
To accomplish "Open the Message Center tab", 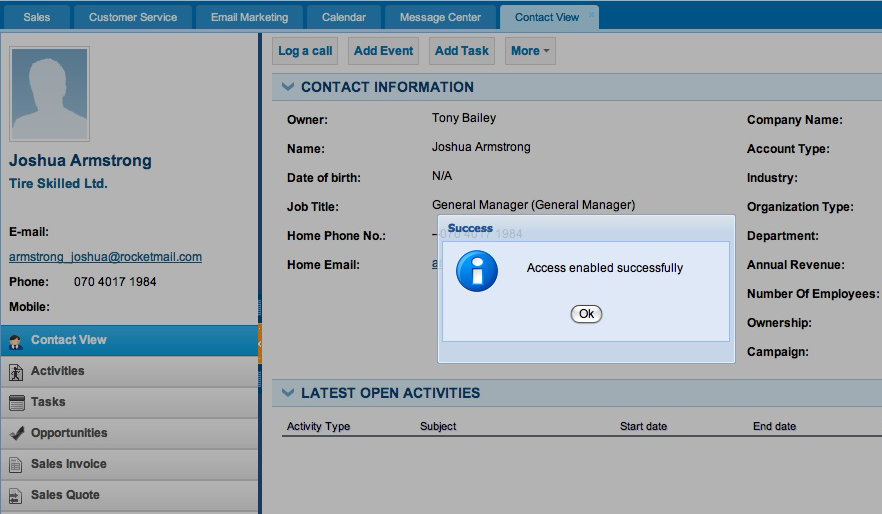I will coord(440,17).
